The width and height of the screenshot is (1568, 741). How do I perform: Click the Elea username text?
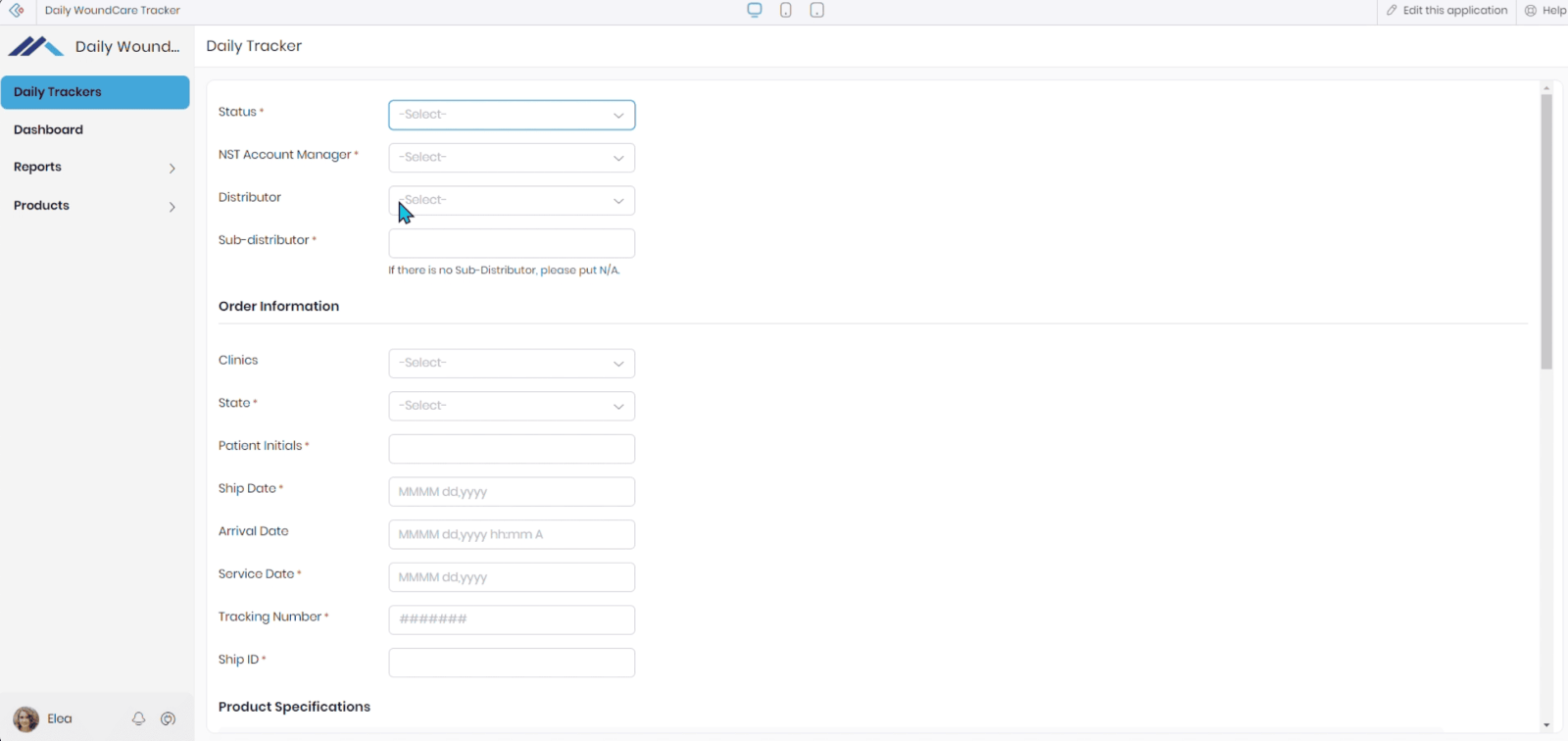[x=60, y=718]
